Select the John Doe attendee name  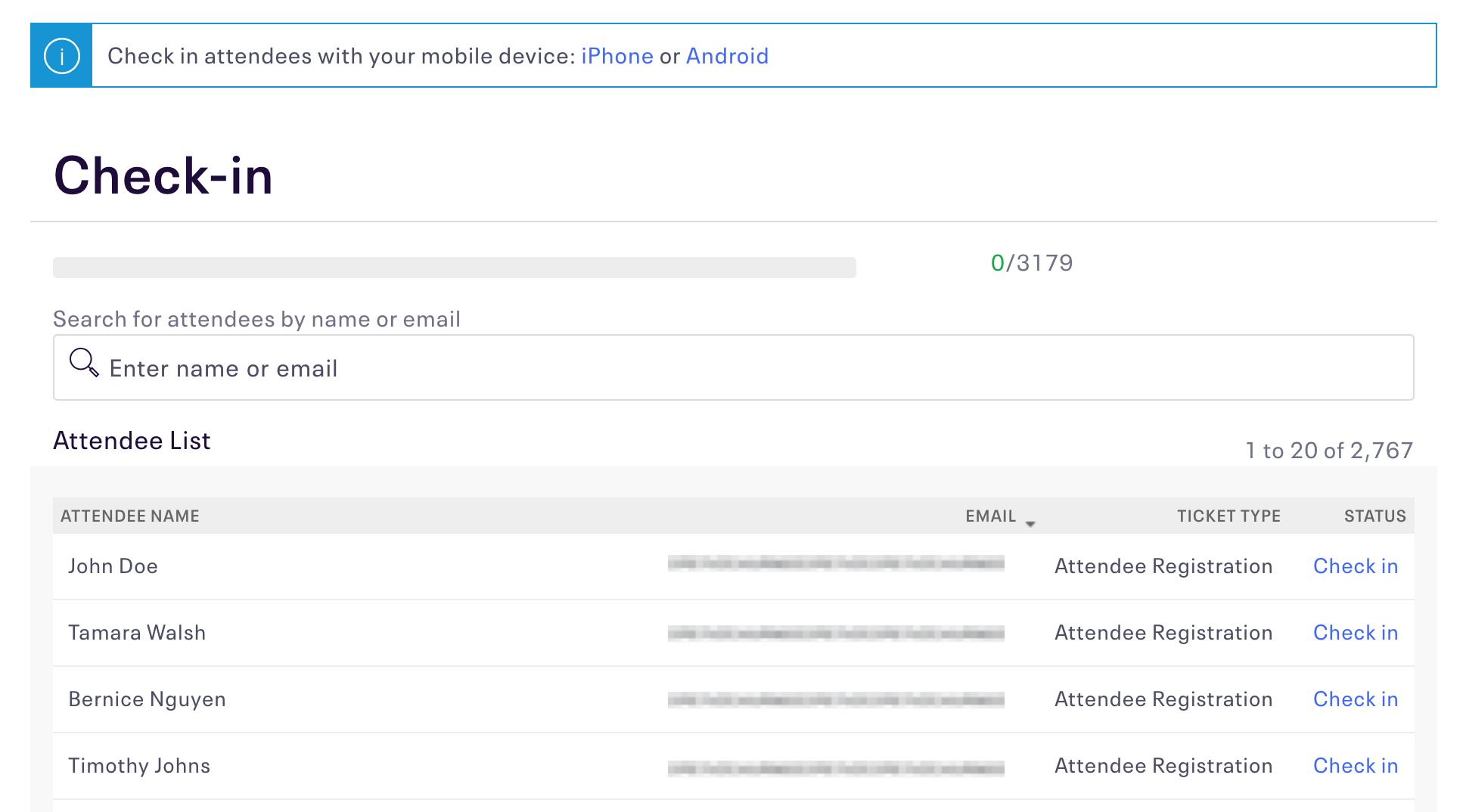point(113,566)
